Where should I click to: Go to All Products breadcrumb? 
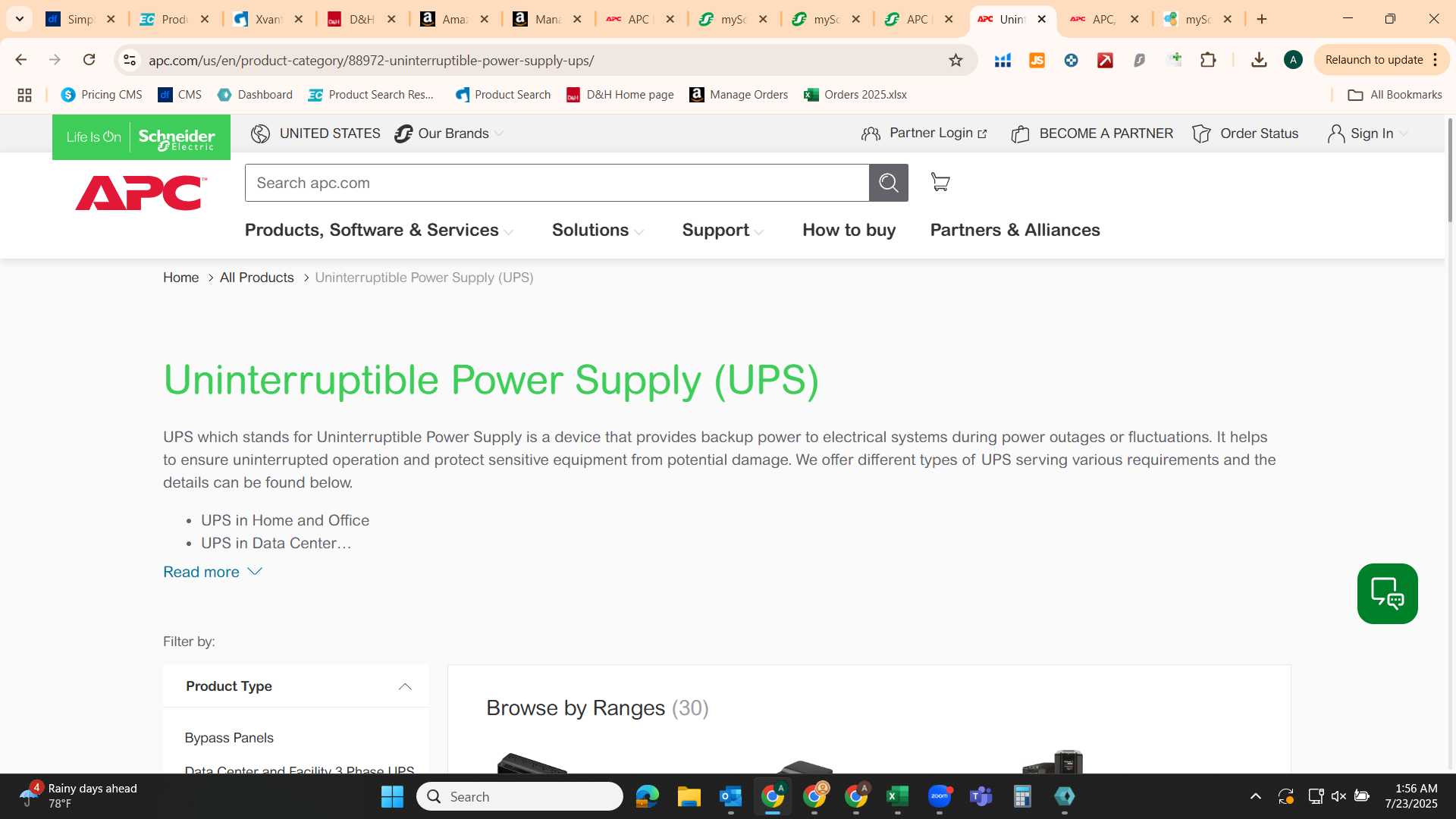256,278
